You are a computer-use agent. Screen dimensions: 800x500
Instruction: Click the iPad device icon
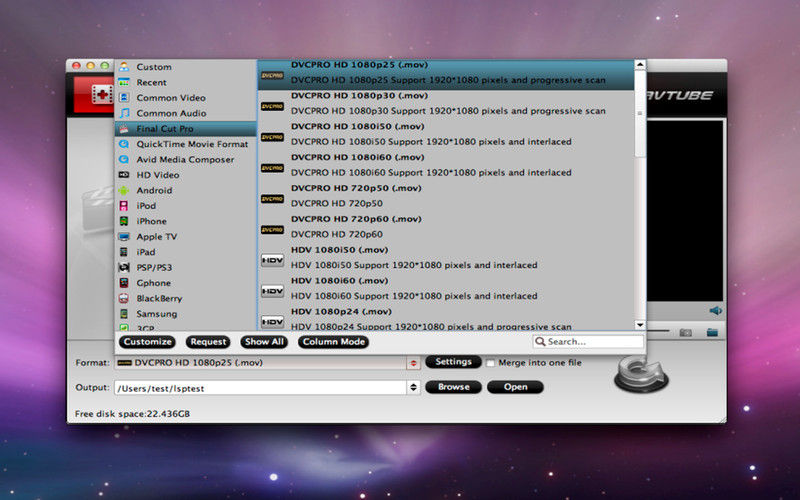click(124, 252)
